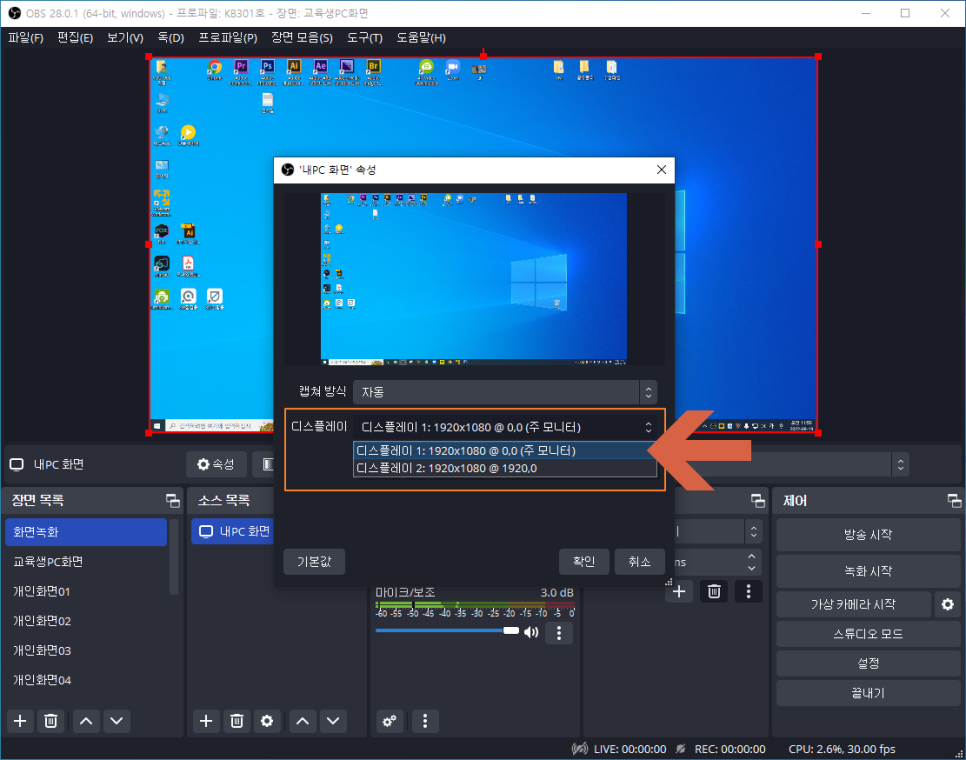The height and width of the screenshot is (760, 966).
Task: Toggle 스튜디오 모드 button
Action: tap(868, 634)
